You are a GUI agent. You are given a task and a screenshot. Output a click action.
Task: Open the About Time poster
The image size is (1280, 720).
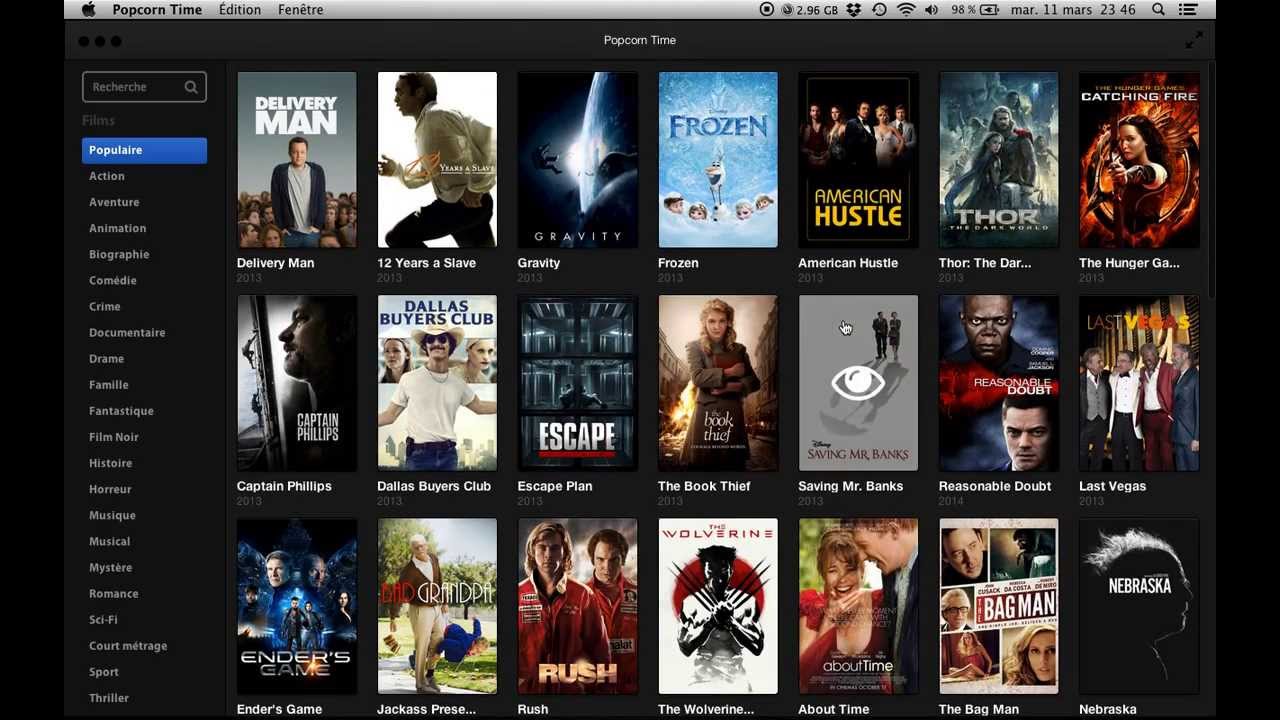click(x=858, y=606)
